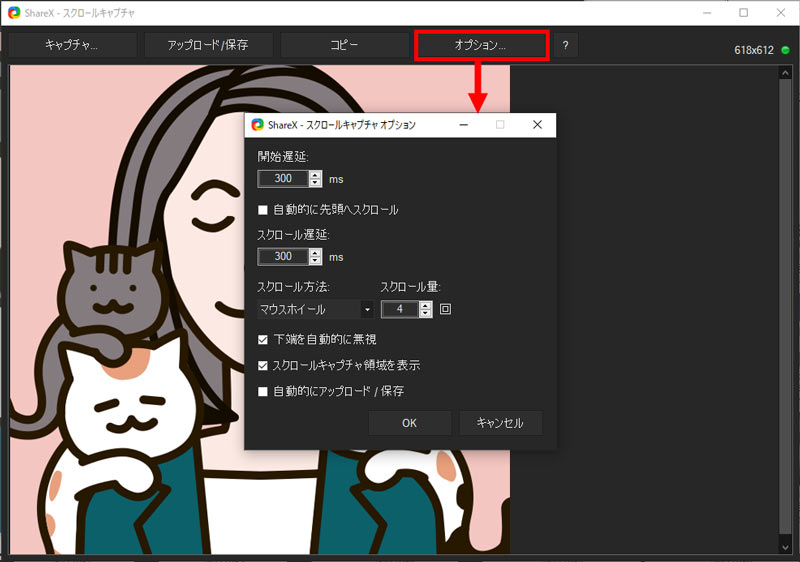Increase 開始遅延 with up arrow

tap(315, 175)
